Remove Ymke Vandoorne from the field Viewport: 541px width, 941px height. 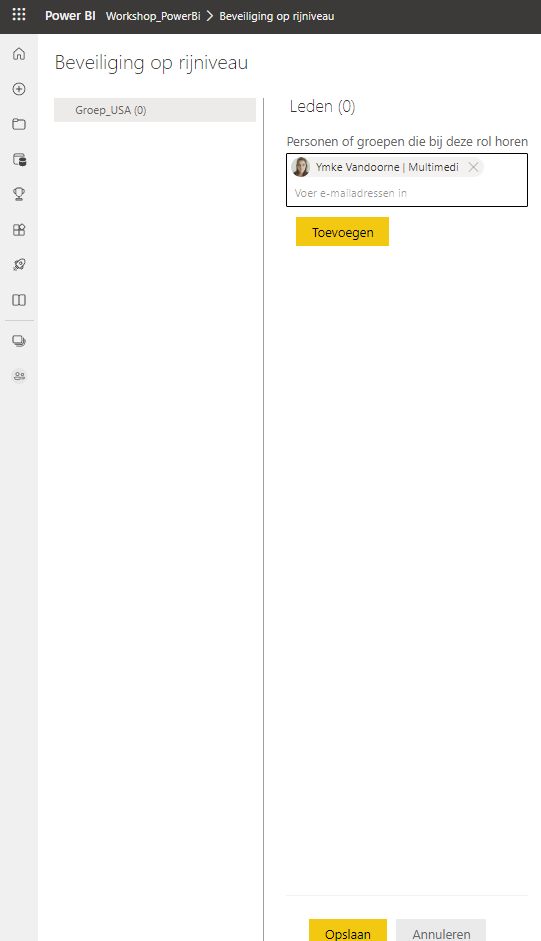[x=473, y=167]
